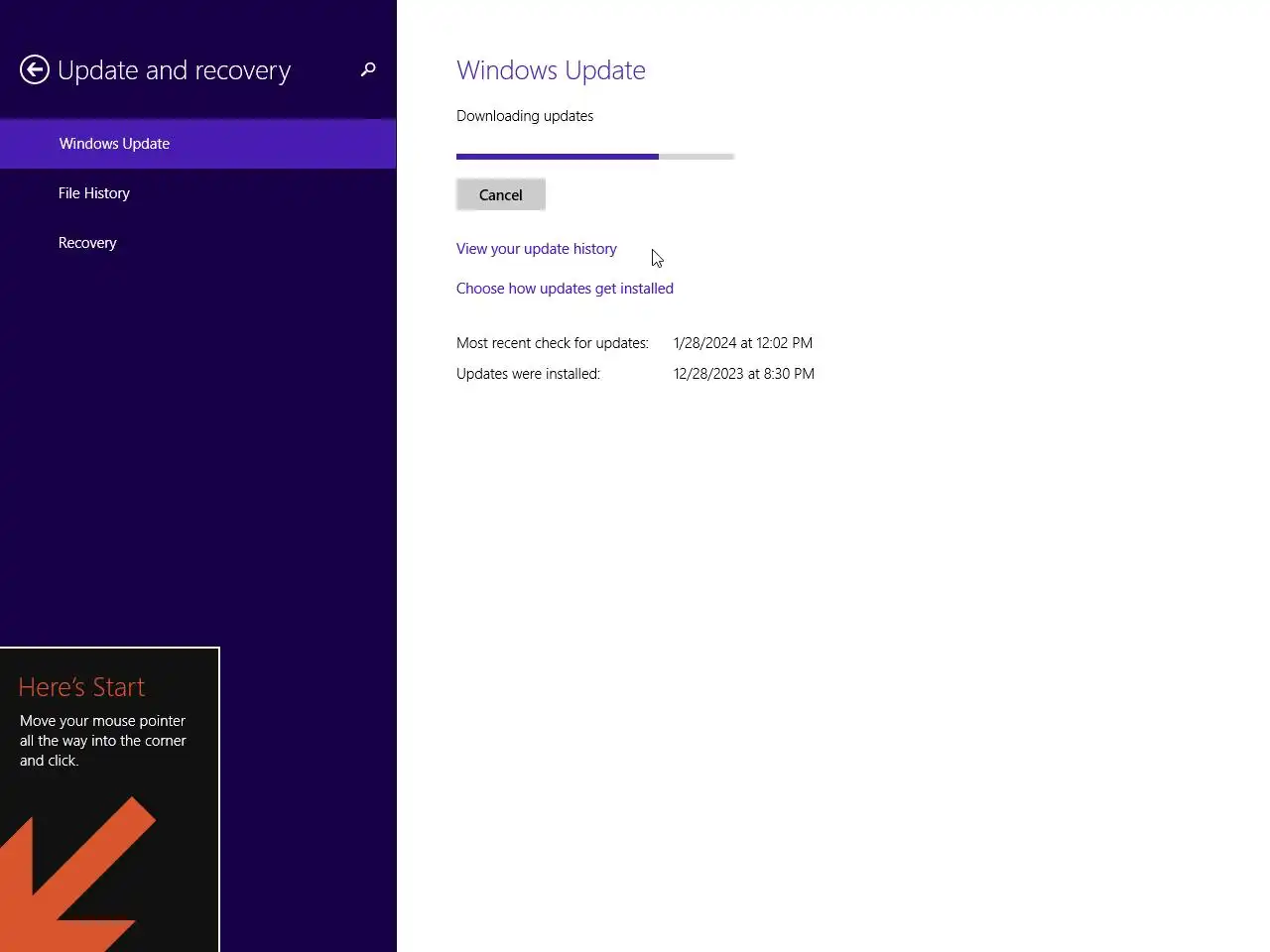Click the orange Start corner arrow

77,875
